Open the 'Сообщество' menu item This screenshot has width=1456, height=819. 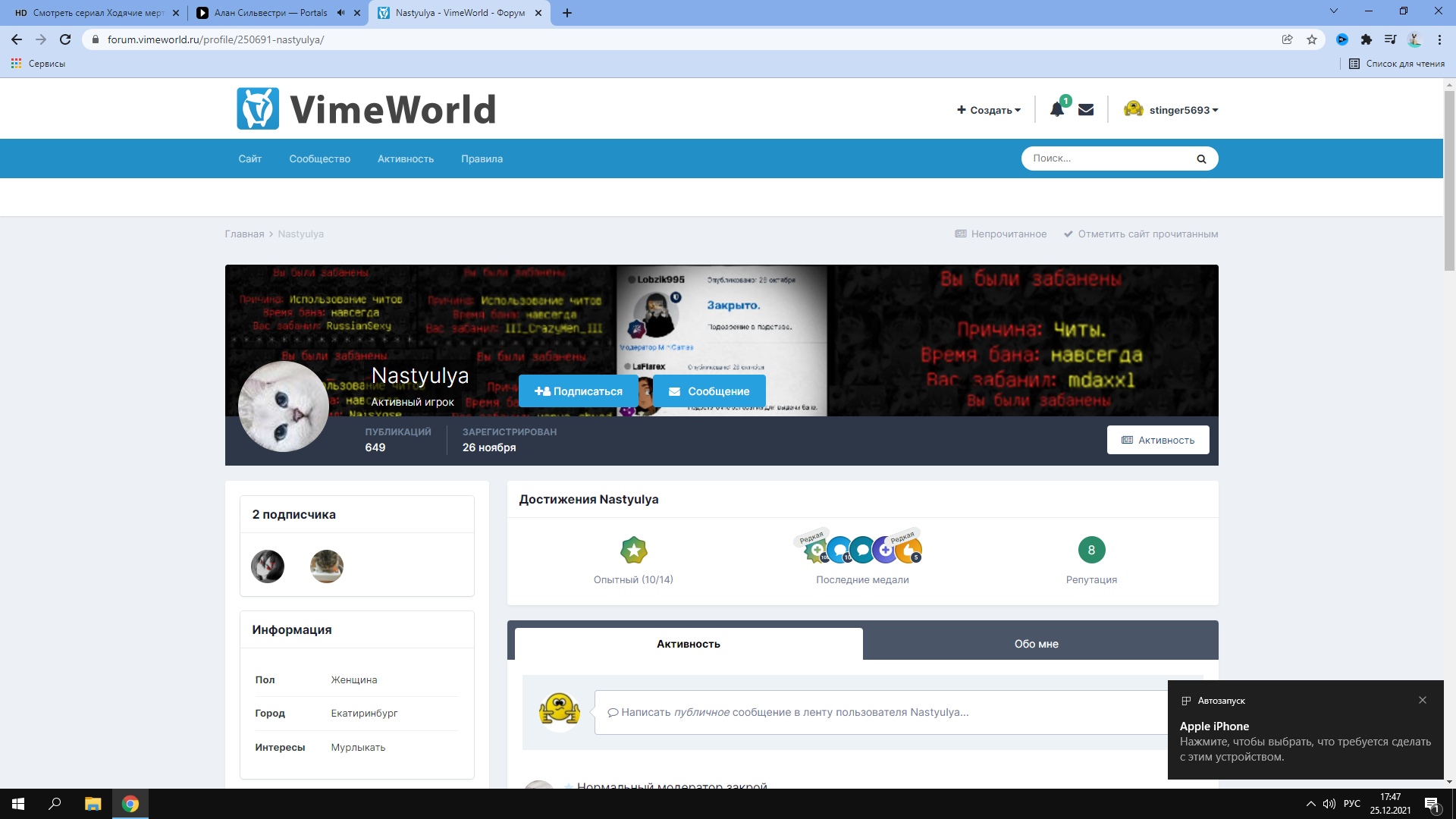pos(319,158)
